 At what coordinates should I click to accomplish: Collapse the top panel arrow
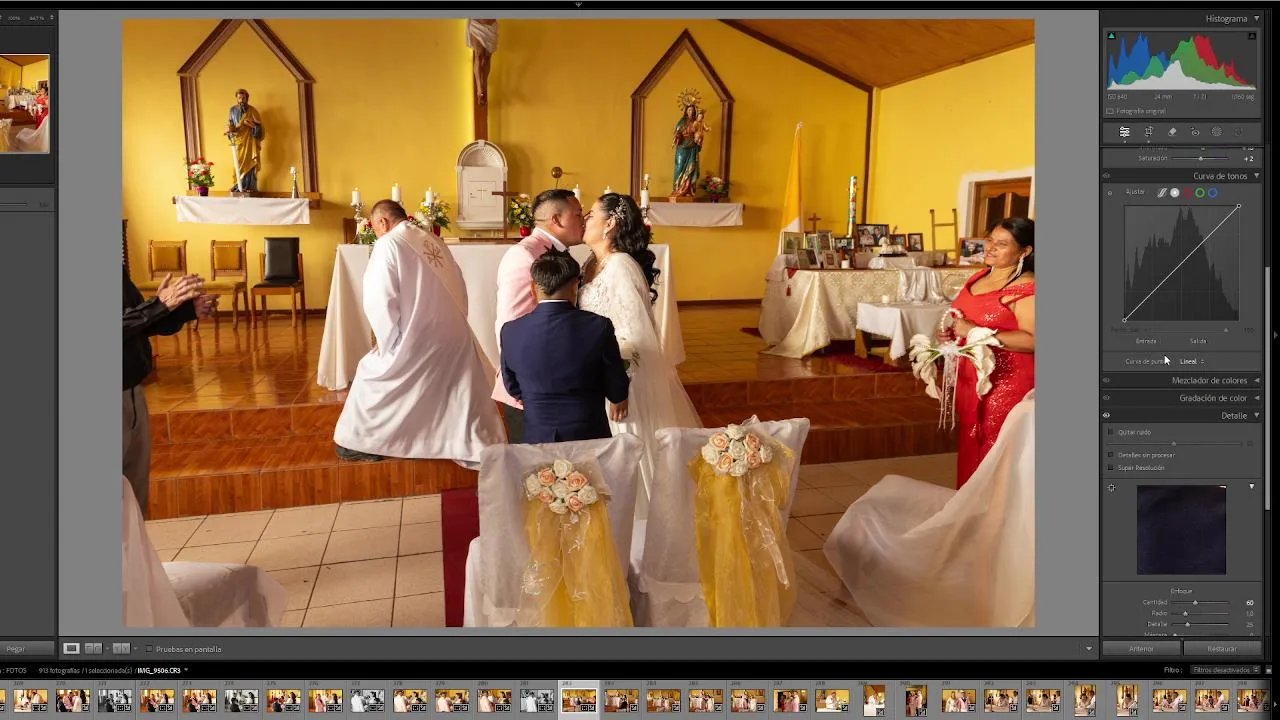(578, 4)
